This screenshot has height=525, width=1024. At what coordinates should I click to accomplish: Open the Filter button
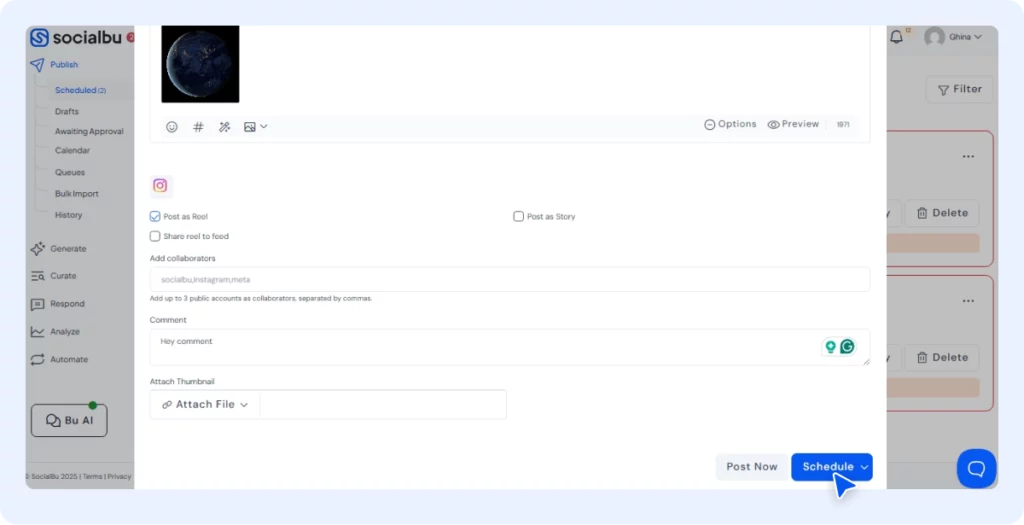tap(959, 89)
